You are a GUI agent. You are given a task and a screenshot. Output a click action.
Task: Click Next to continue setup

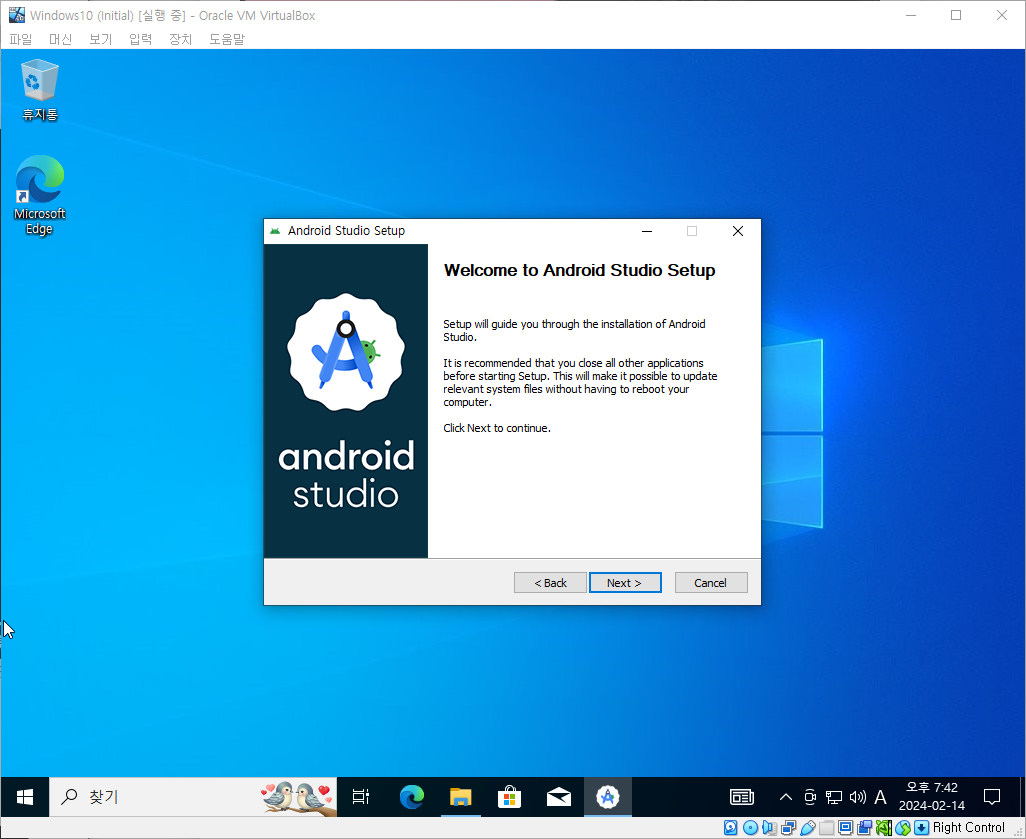(x=625, y=582)
